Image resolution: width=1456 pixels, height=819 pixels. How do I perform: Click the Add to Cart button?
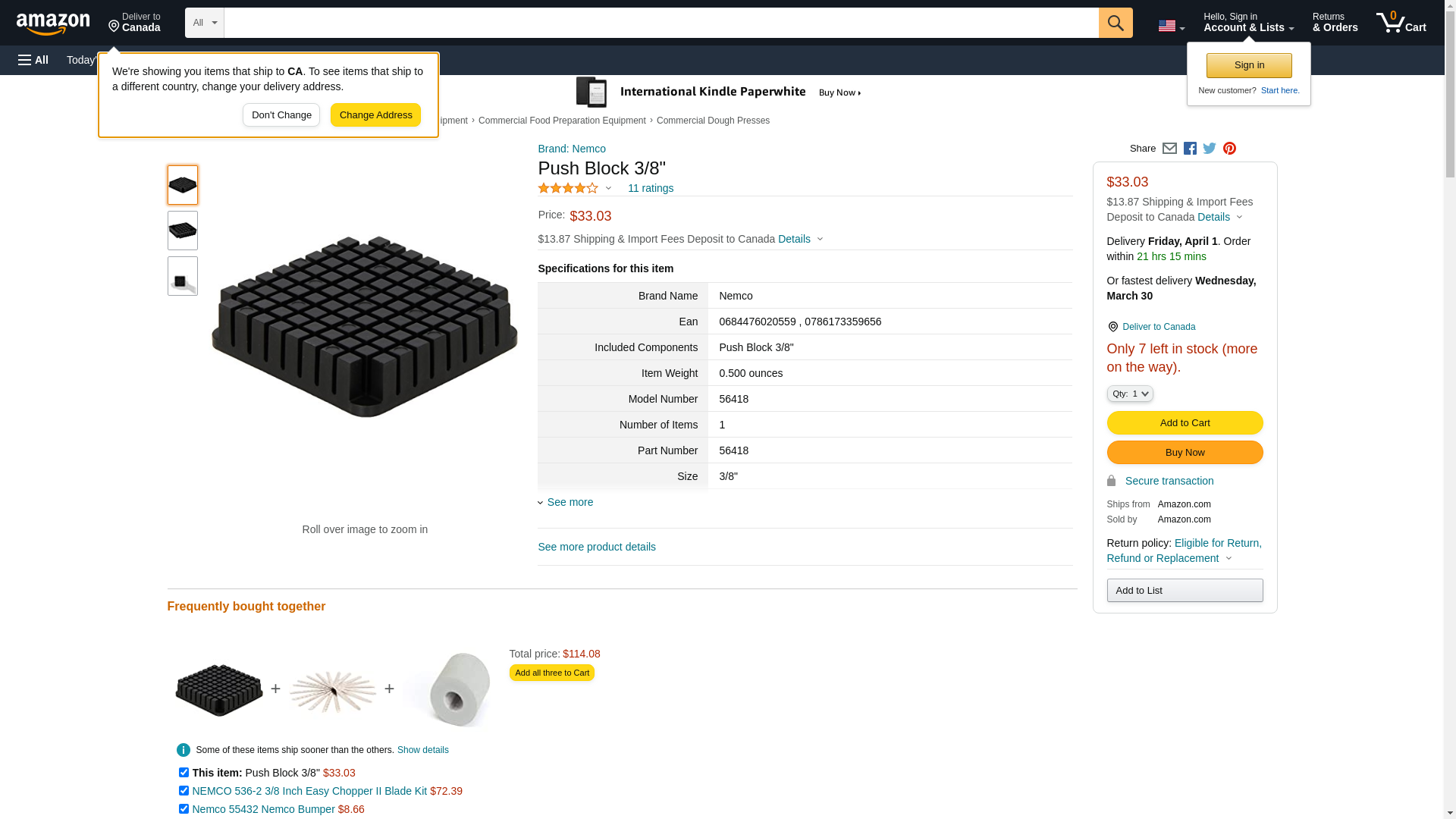1185,423
